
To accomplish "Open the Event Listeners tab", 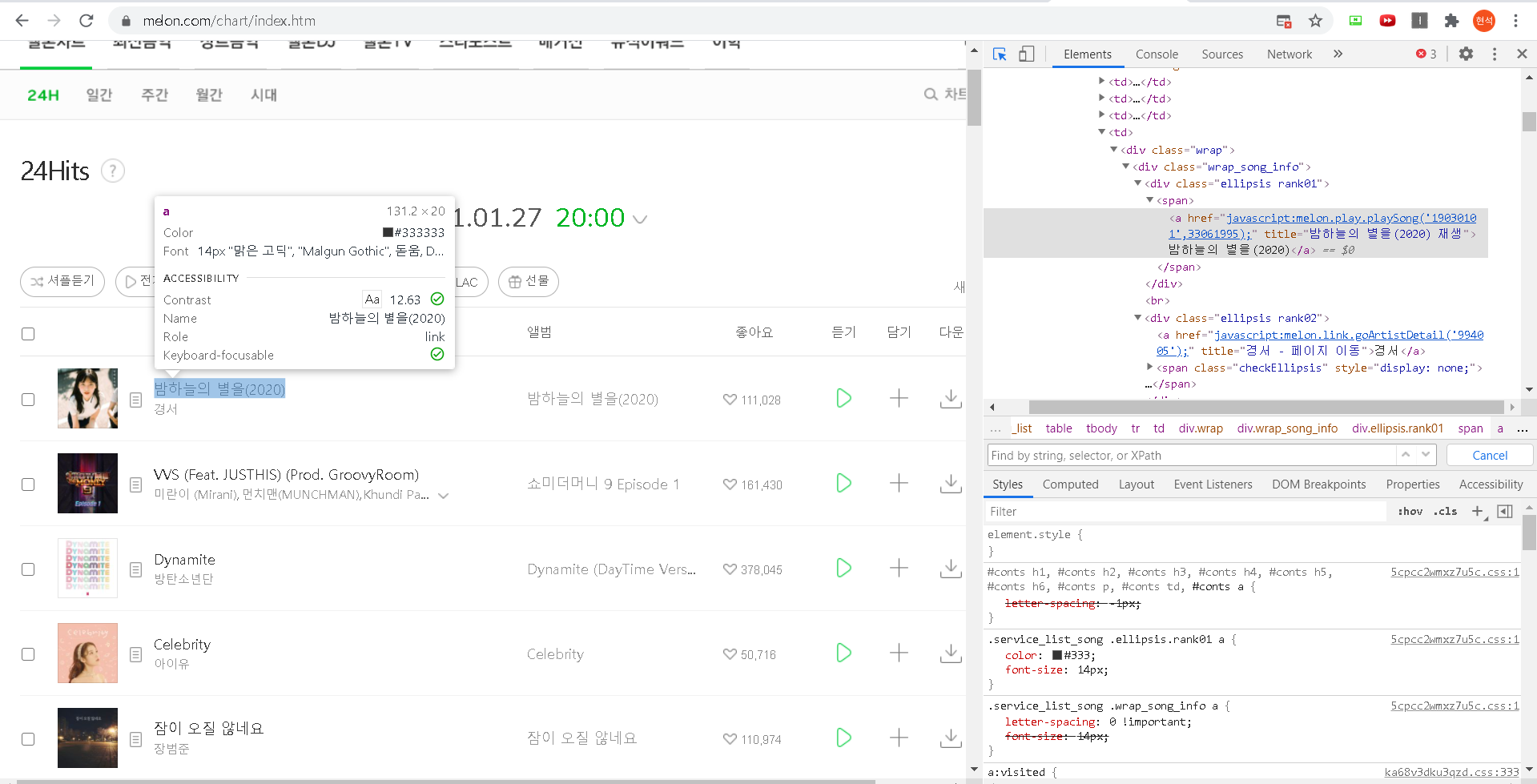I will (x=1213, y=484).
